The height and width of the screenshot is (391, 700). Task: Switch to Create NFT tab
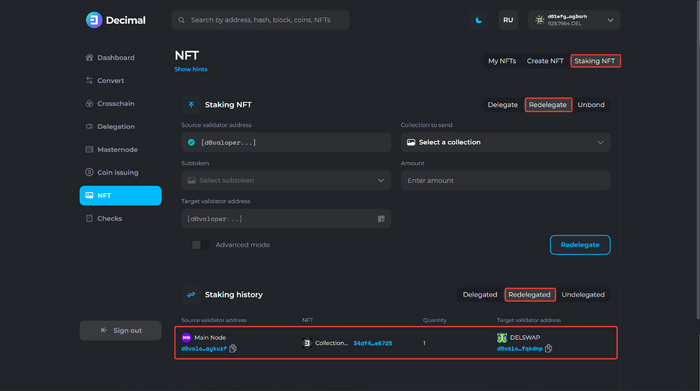pyautogui.click(x=545, y=61)
